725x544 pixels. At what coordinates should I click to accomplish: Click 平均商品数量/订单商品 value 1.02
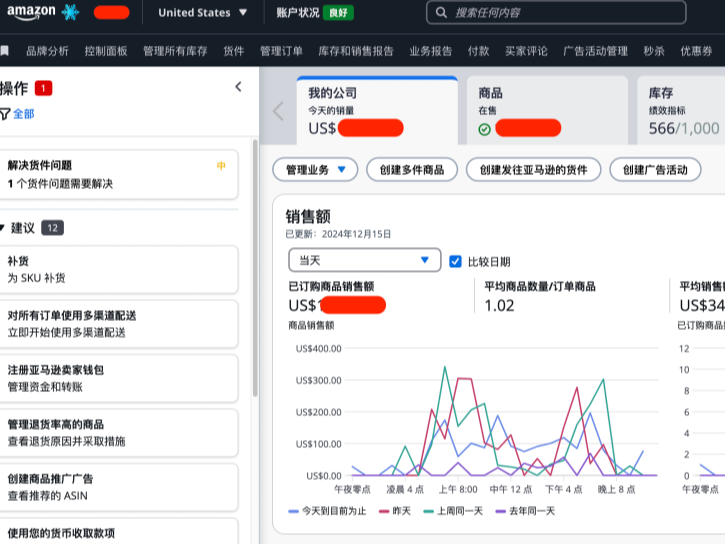499,306
